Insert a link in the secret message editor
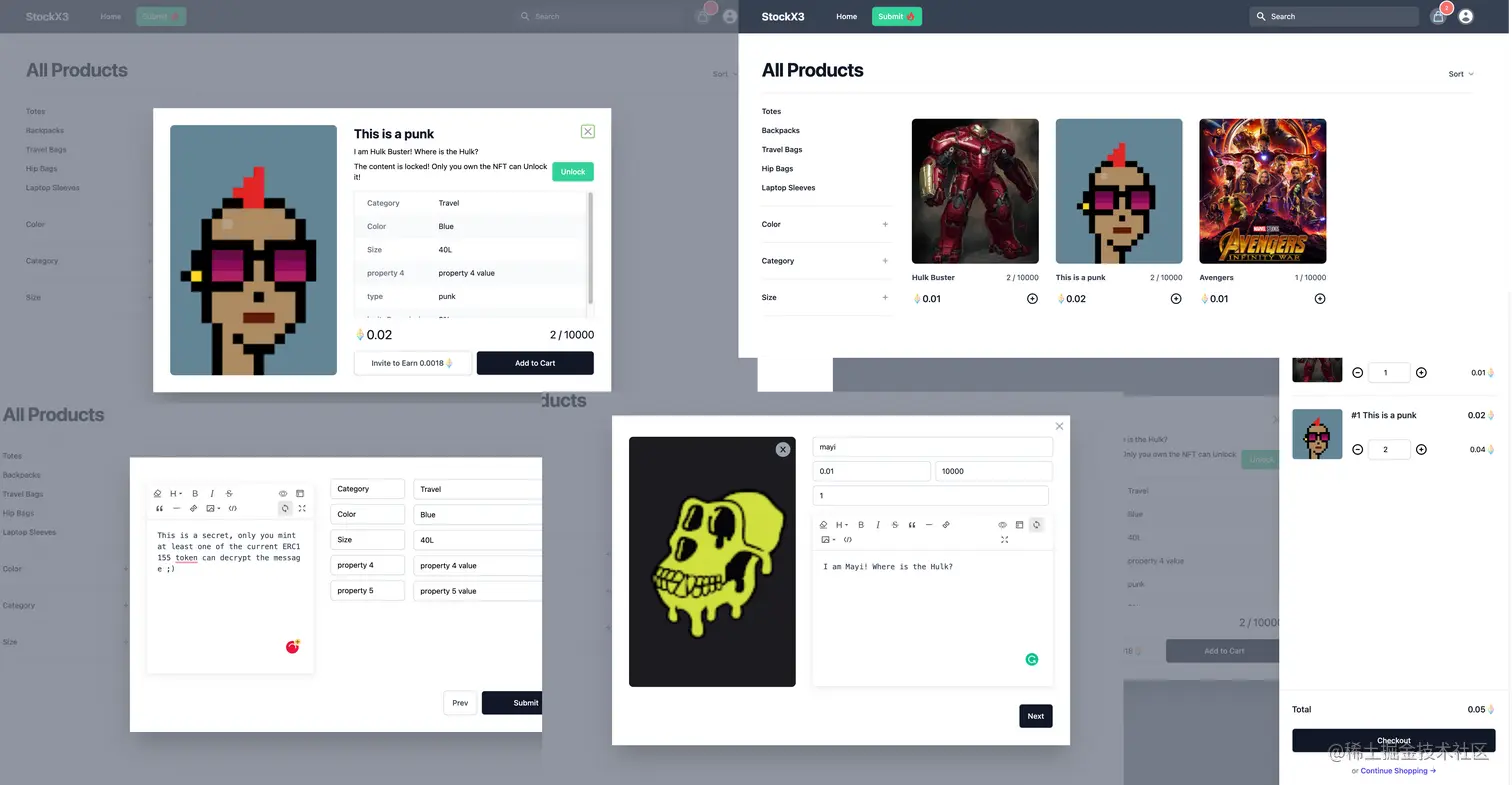The height and width of the screenshot is (785, 1512). tap(194, 509)
